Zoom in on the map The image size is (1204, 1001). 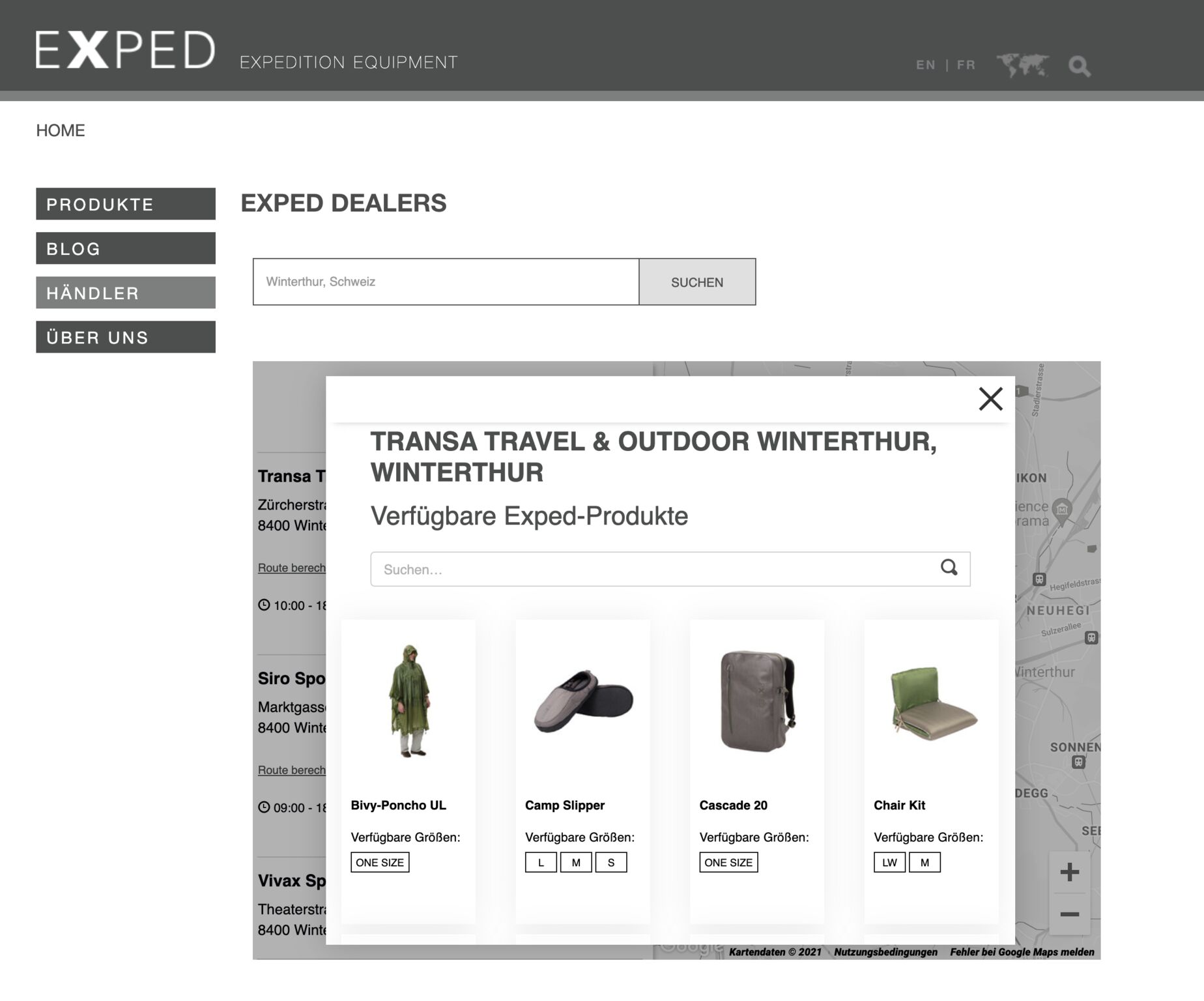1069,872
